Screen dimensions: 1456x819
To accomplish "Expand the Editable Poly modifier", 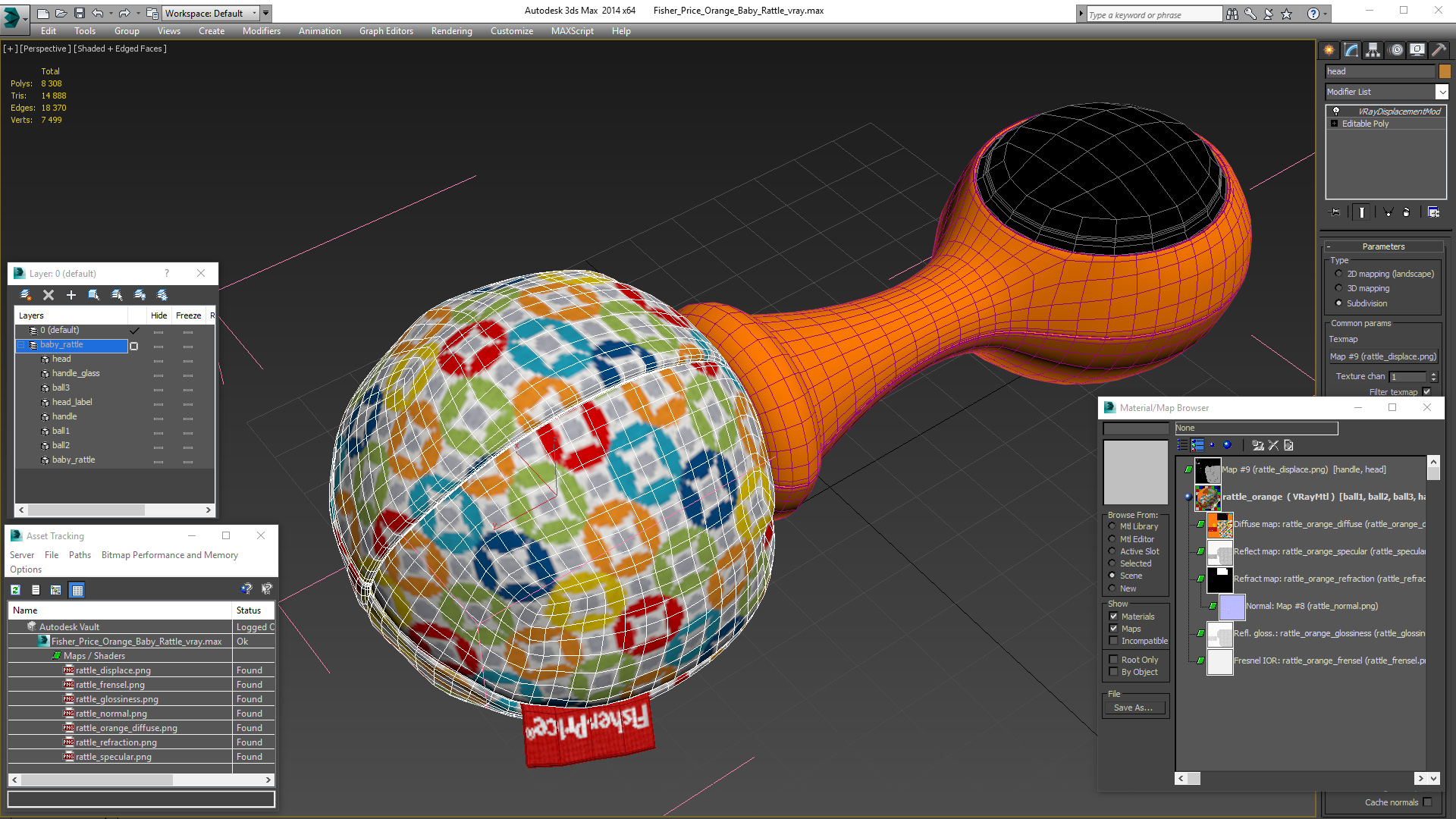I will [1334, 124].
